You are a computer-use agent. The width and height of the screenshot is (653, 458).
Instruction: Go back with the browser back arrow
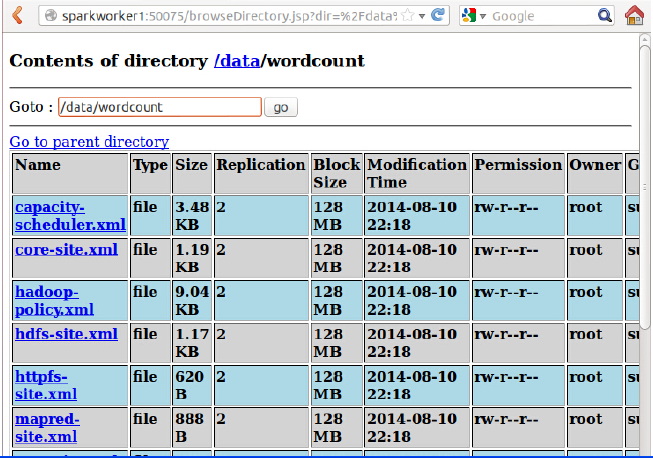17,16
